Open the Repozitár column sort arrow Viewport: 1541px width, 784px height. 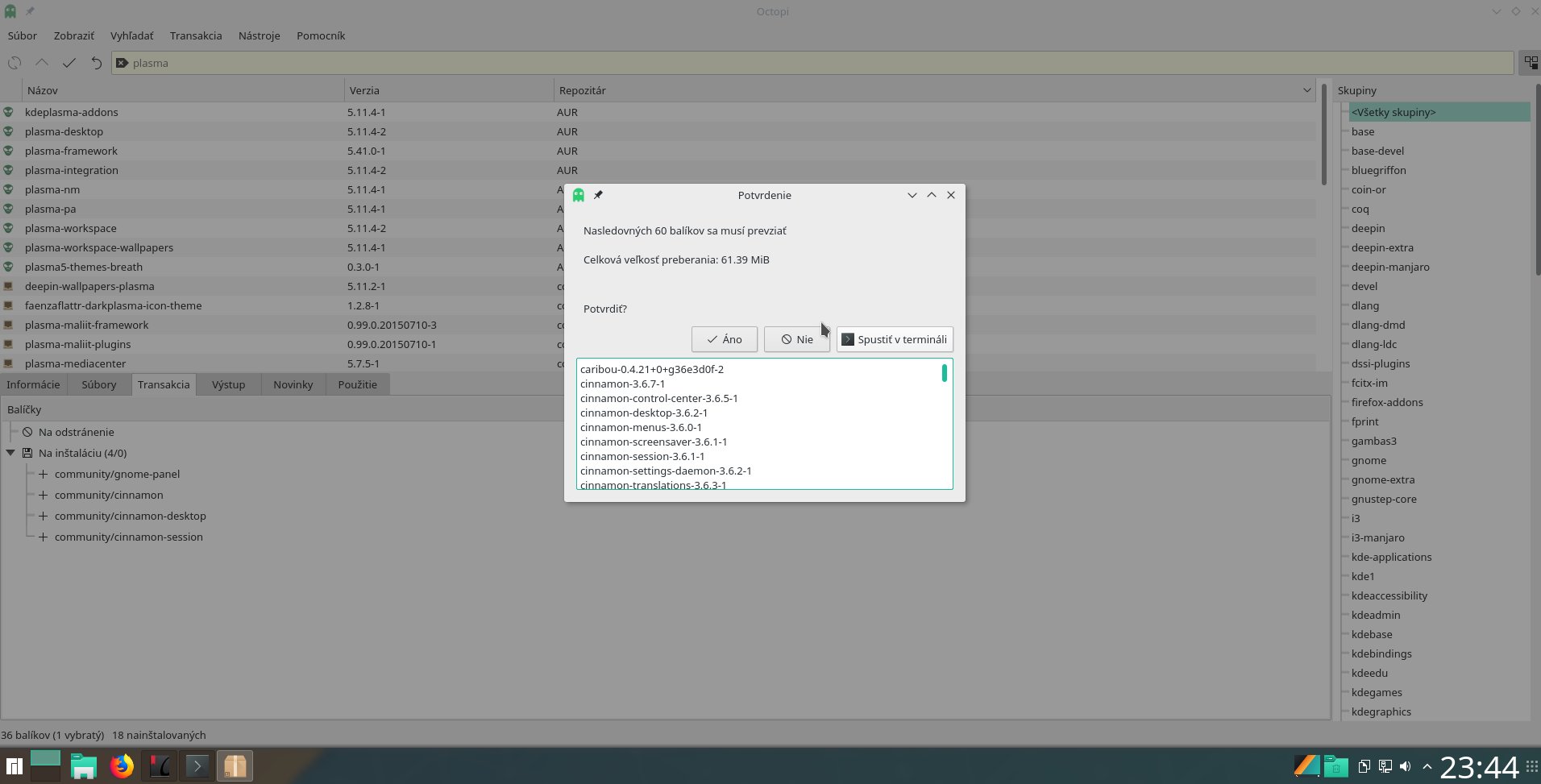[1306, 90]
